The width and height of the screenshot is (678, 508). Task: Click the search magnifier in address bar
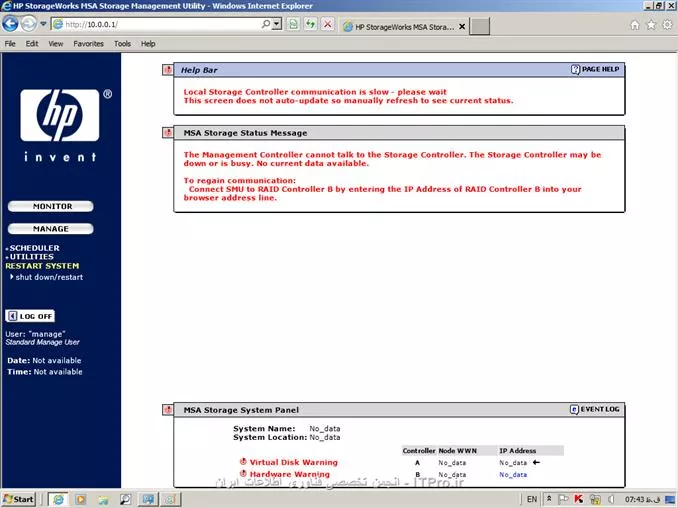[266, 24]
